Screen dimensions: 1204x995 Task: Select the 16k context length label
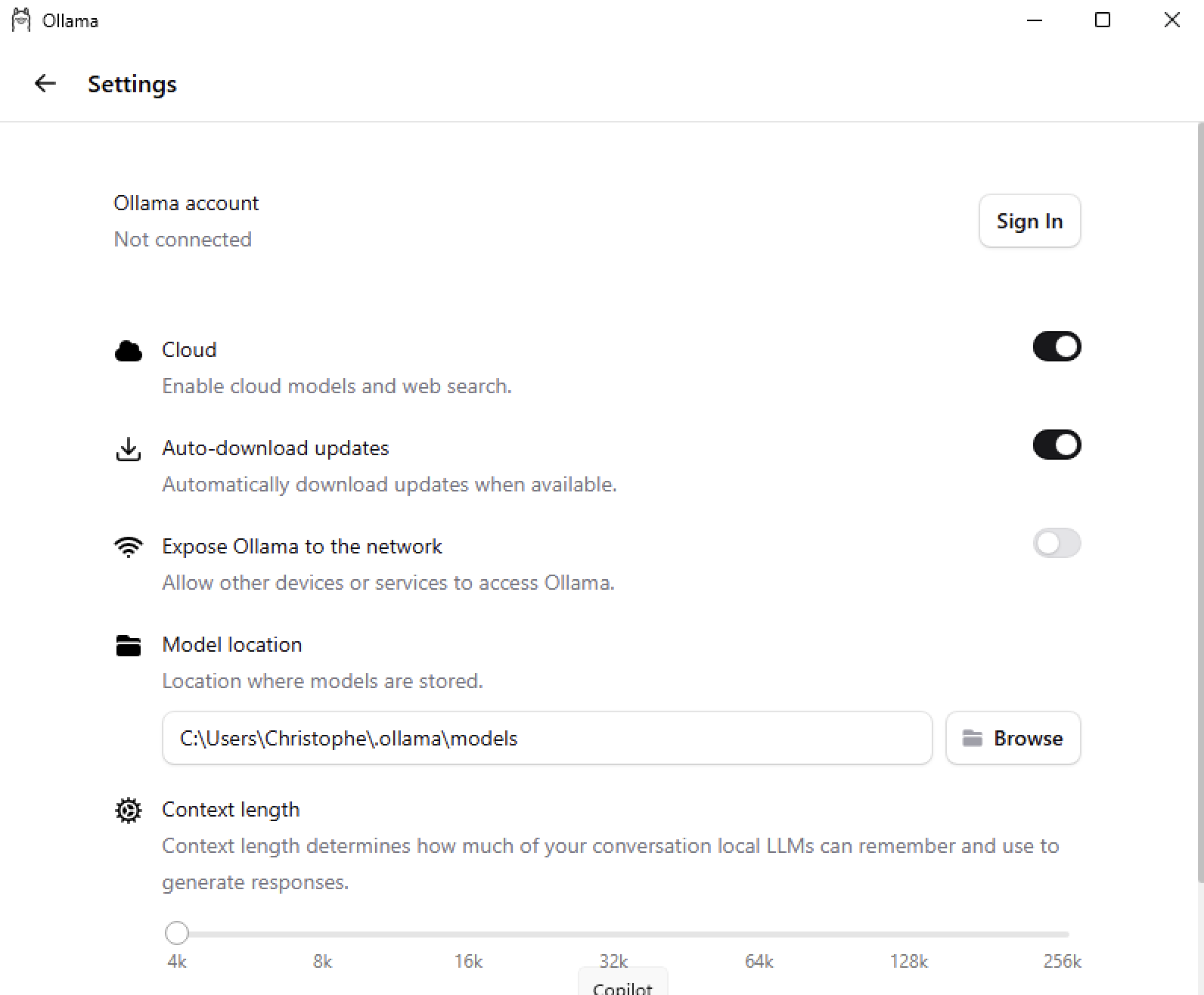click(468, 961)
